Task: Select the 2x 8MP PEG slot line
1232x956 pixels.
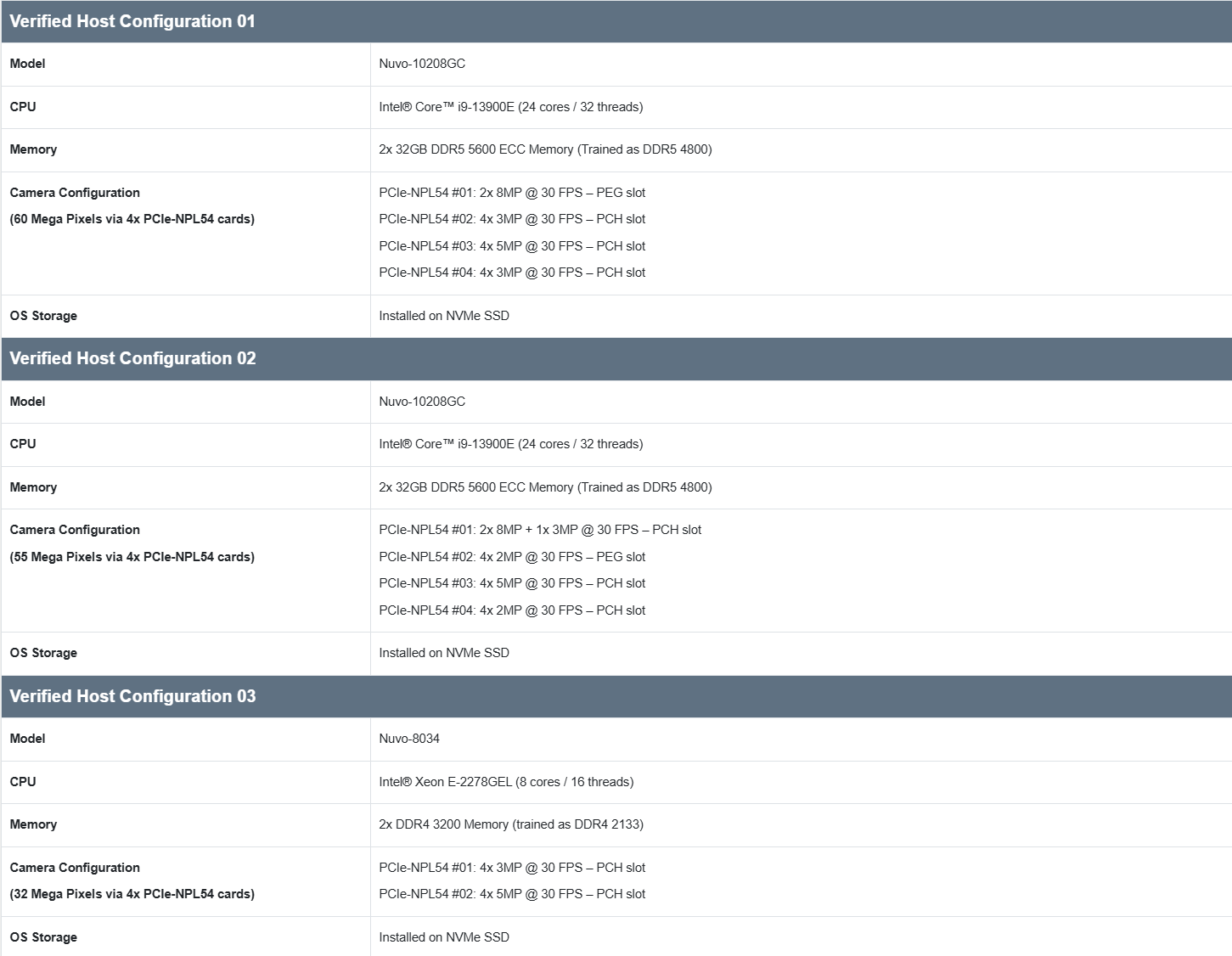Action: (512, 193)
